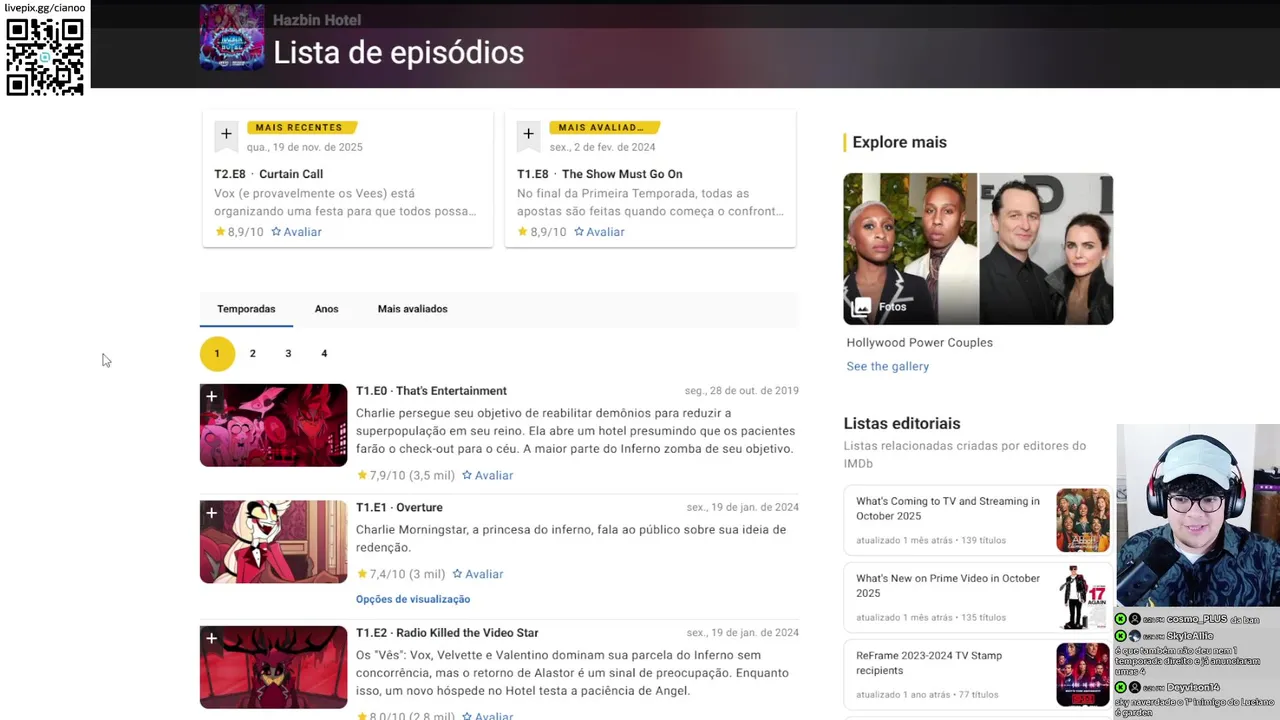Open ReFrame 2023-2024 TV Stamp recipients list
The height and width of the screenshot is (720, 1280).
(929, 663)
